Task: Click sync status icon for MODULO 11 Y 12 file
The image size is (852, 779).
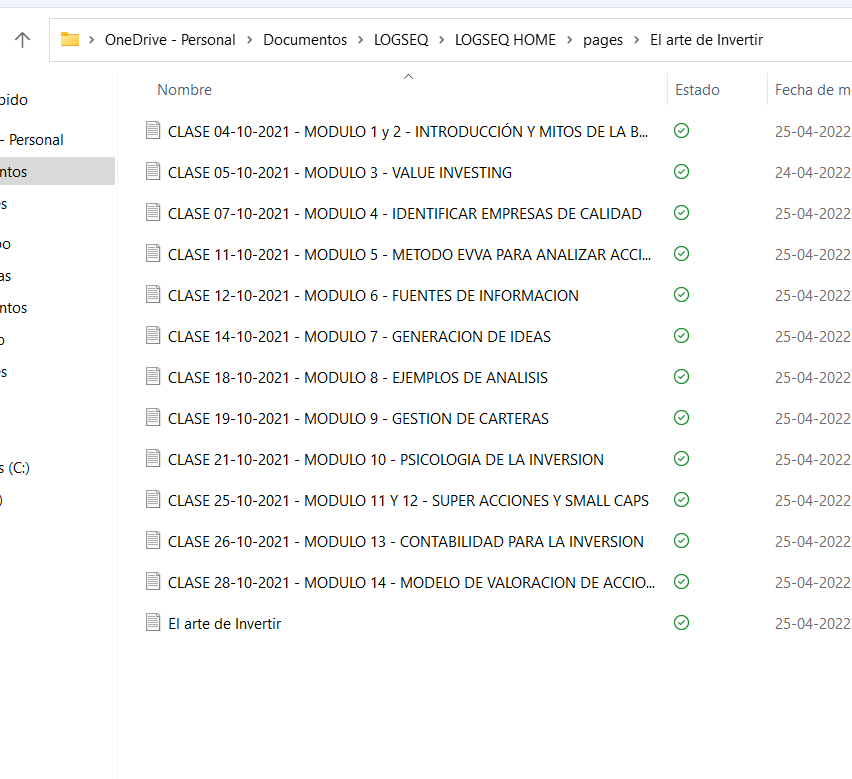Action: coord(681,500)
